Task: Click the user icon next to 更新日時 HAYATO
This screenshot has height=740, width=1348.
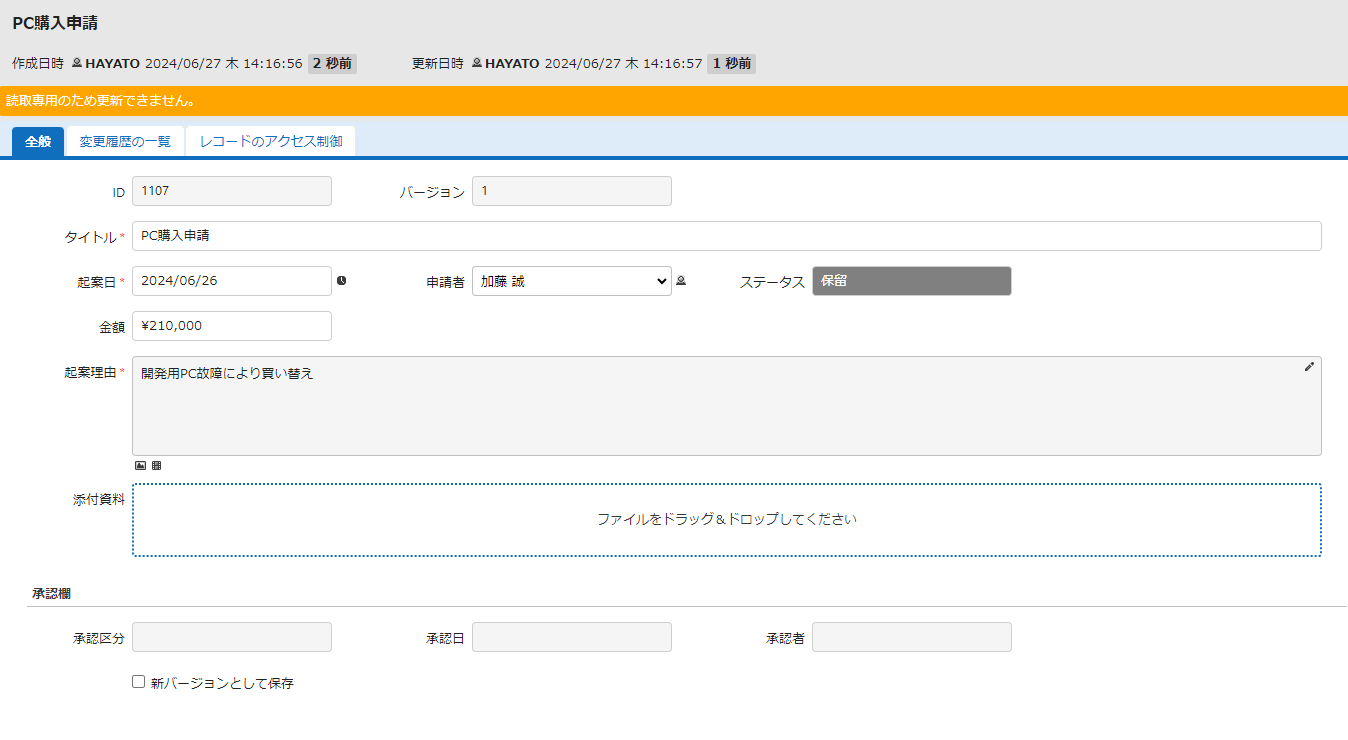Action: (x=477, y=63)
